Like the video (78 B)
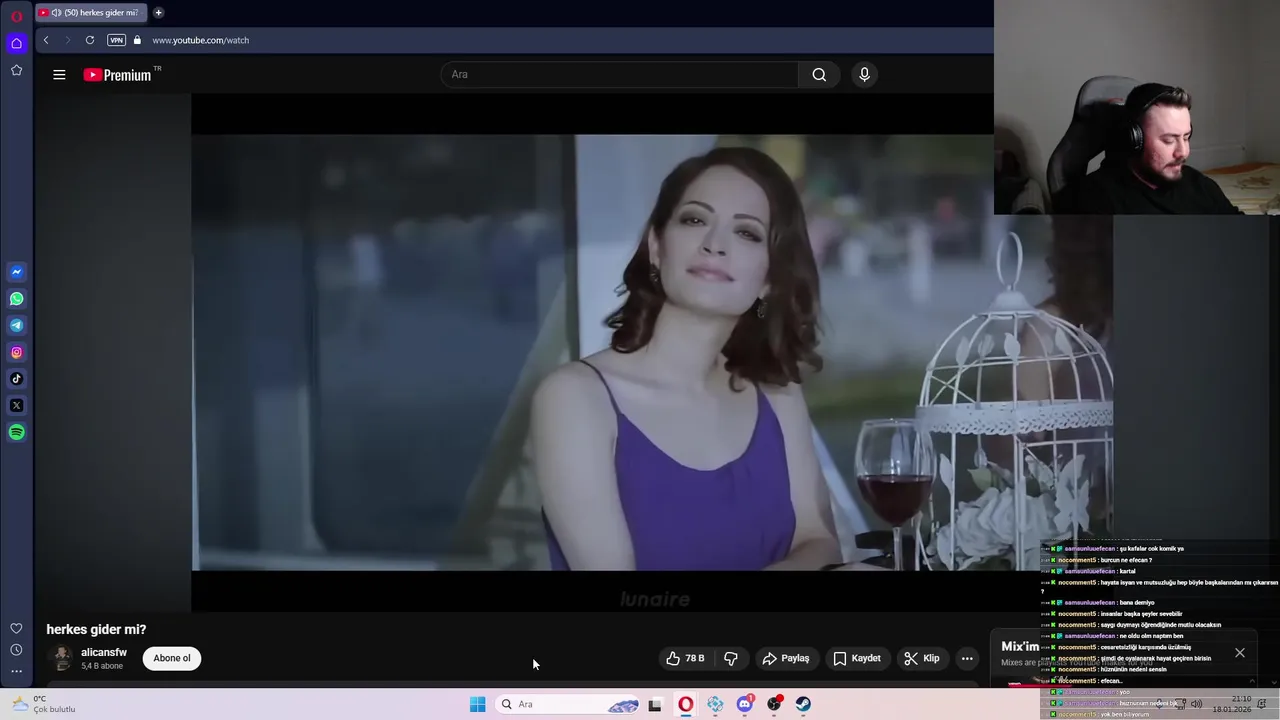The height and width of the screenshot is (720, 1280). coord(685,658)
